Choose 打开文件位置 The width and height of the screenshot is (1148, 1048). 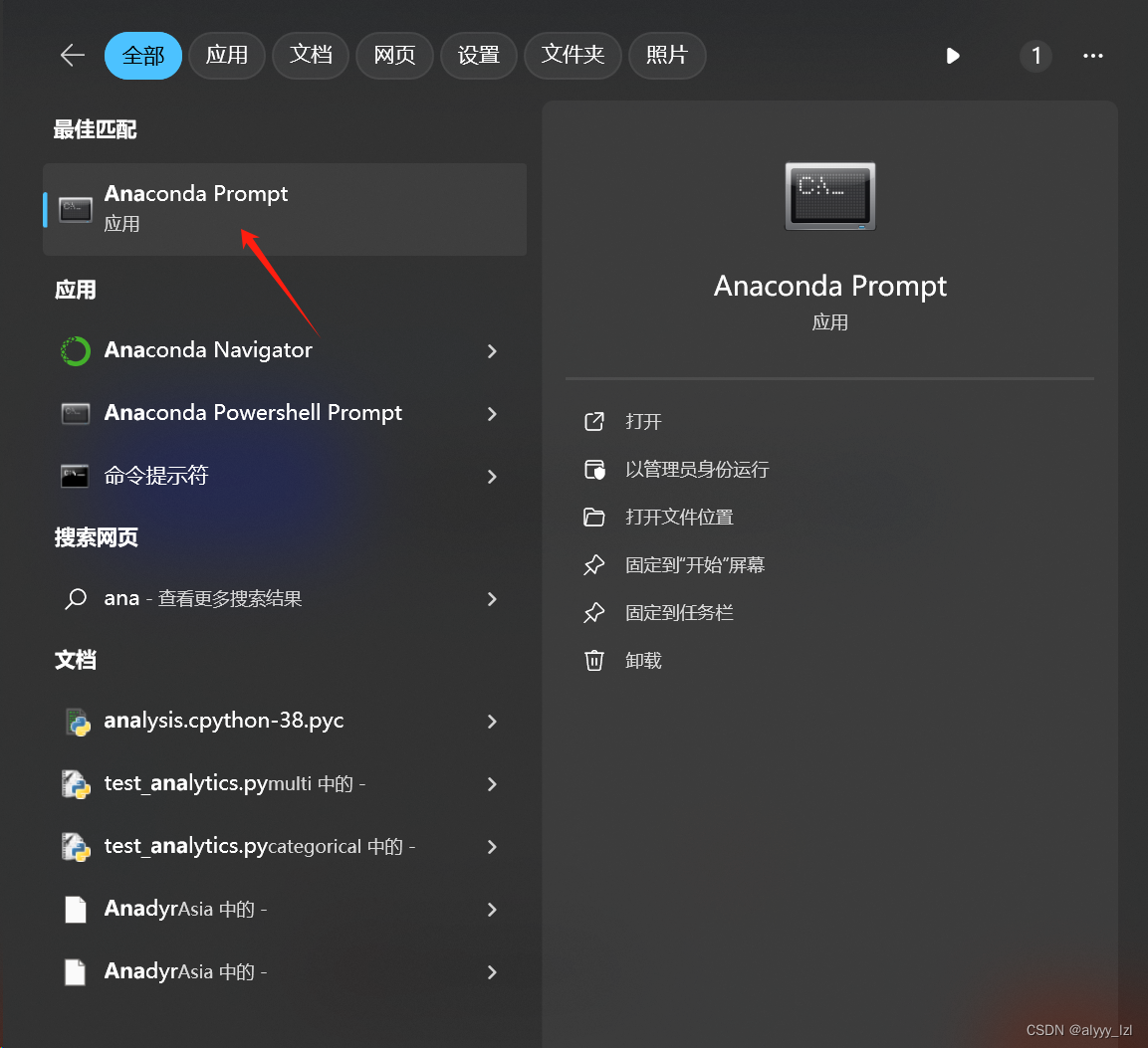pos(679,518)
